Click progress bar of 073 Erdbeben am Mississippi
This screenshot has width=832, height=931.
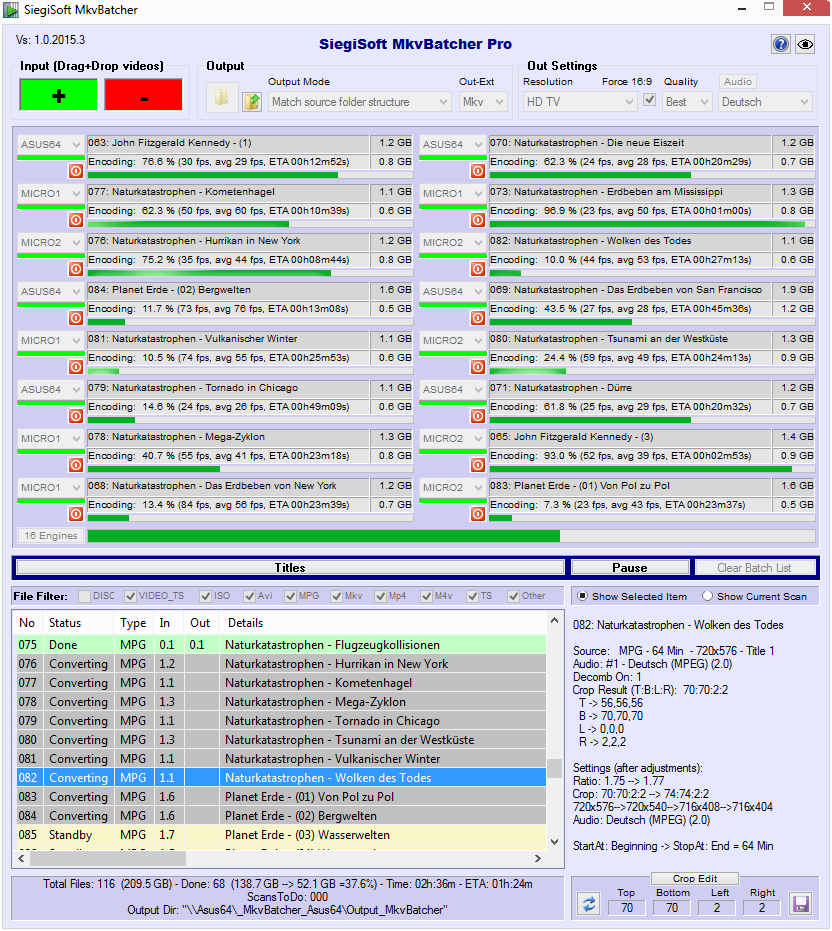(652, 224)
